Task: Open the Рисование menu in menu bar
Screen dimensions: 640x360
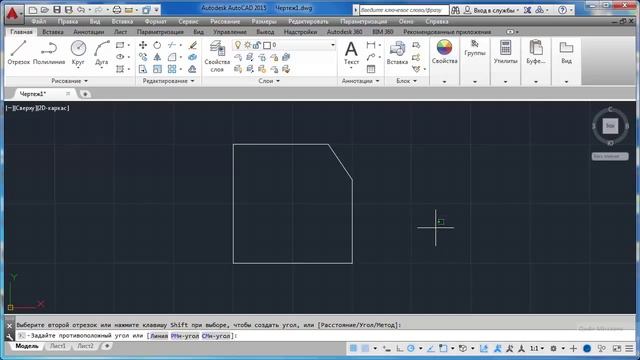Action: [x=225, y=21]
